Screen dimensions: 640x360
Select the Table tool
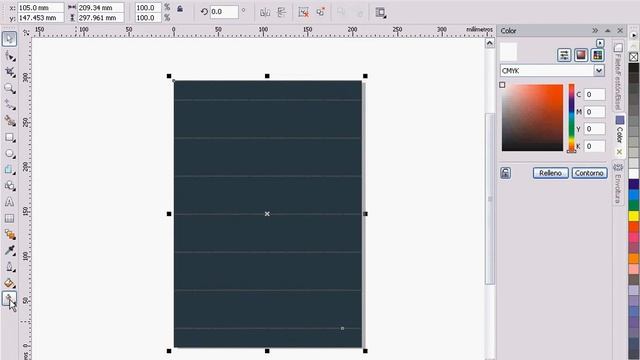[9, 218]
